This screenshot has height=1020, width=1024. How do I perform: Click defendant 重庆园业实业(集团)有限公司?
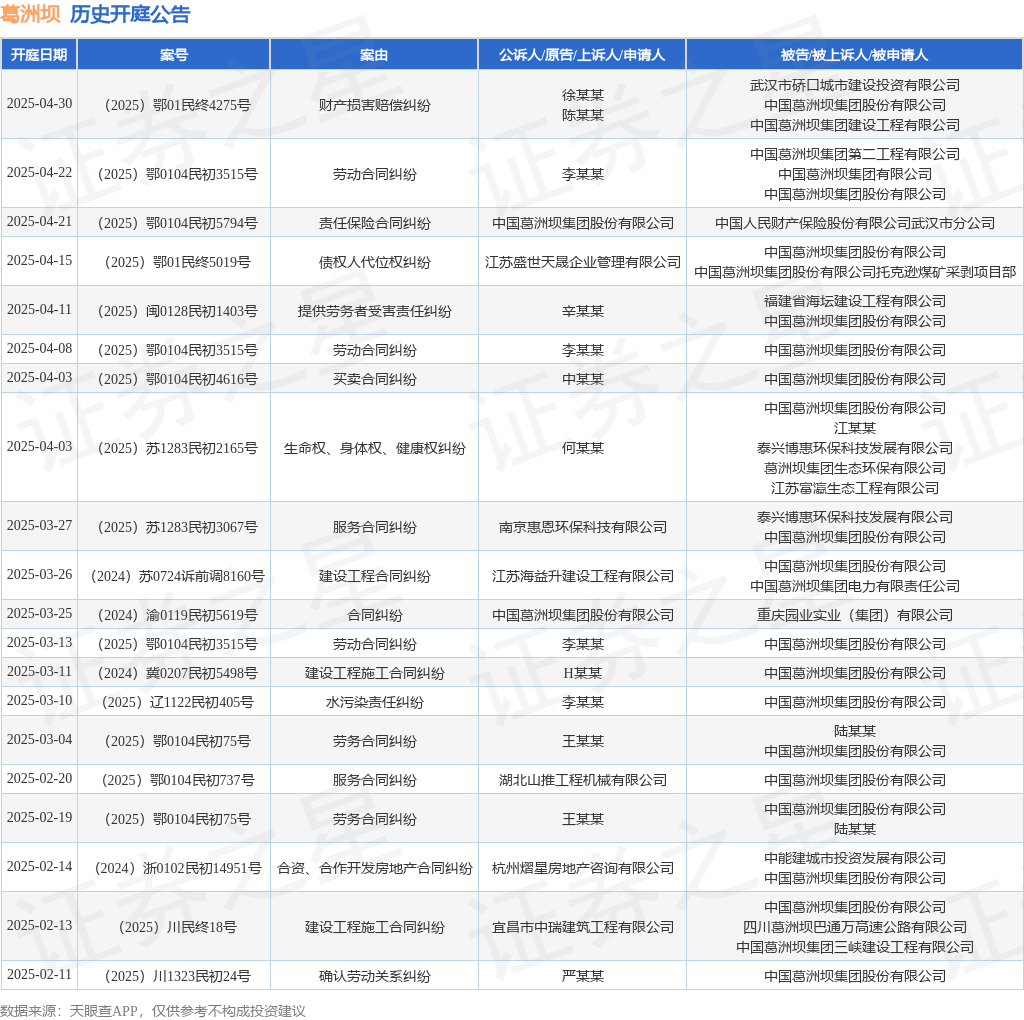(854, 615)
